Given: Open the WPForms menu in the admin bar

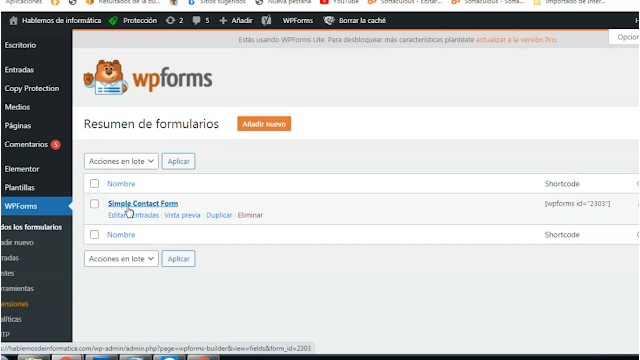Looking at the screenshot, I should [x=298, y=20].
